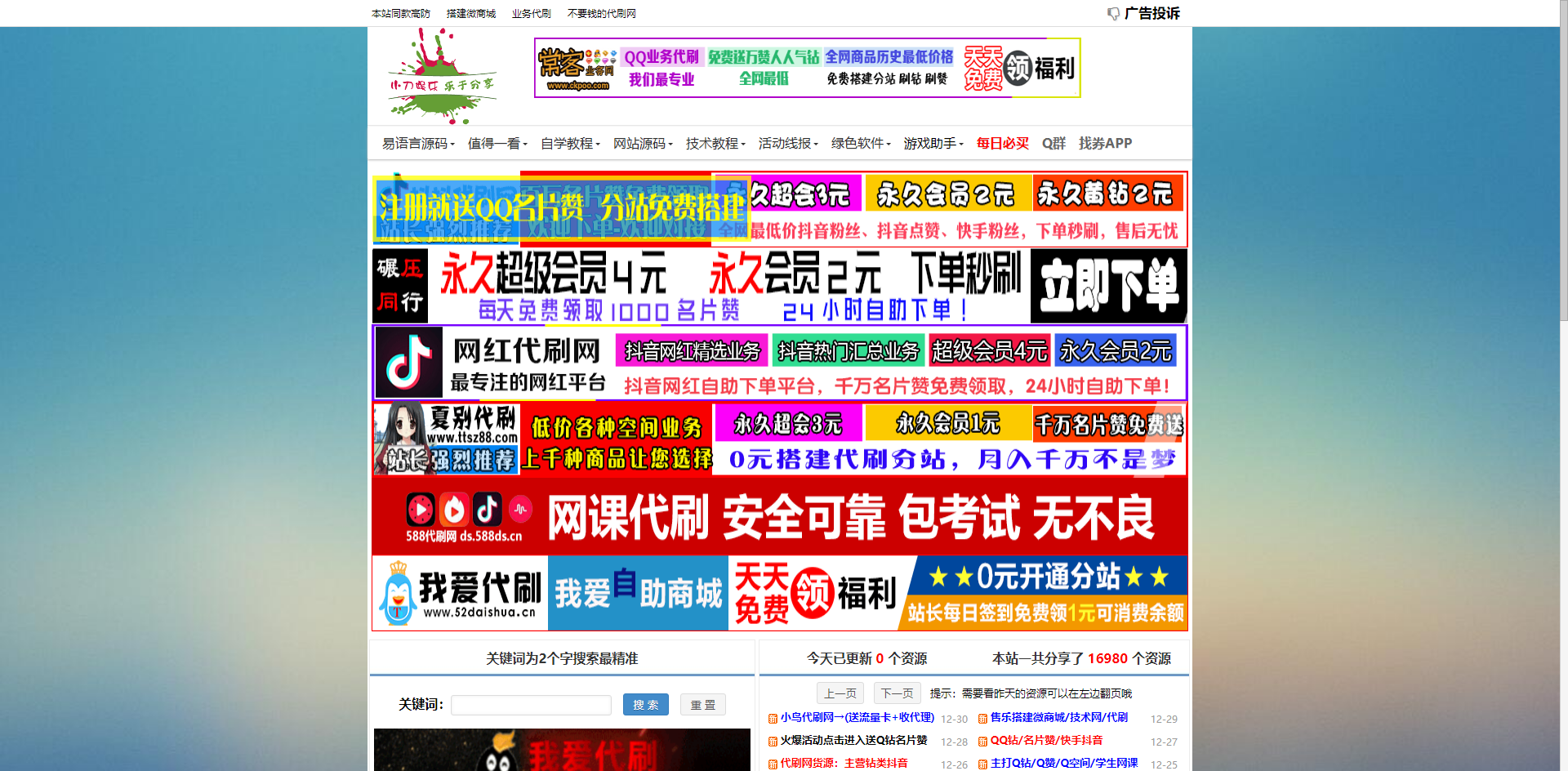
Task: Open 火爆活动点击进入送Q钻名片赞 link
Action: tap(853, 741)
